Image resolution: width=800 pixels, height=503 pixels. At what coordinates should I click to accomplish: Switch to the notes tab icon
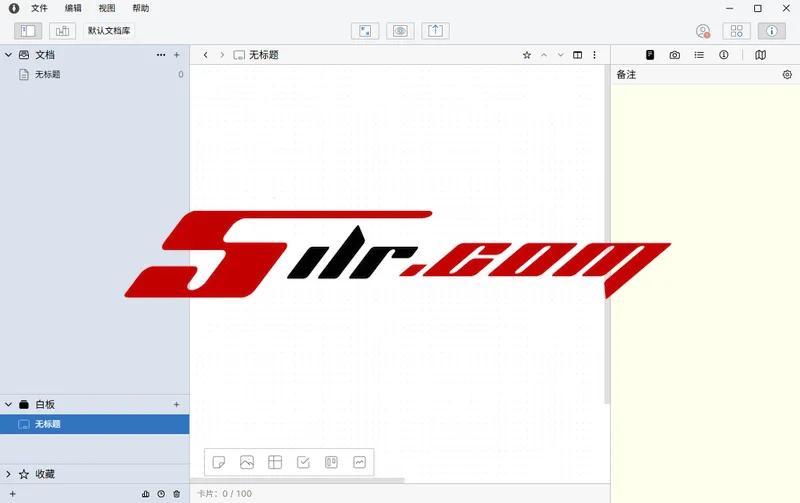pyautogui.click(x=650, y=55)
